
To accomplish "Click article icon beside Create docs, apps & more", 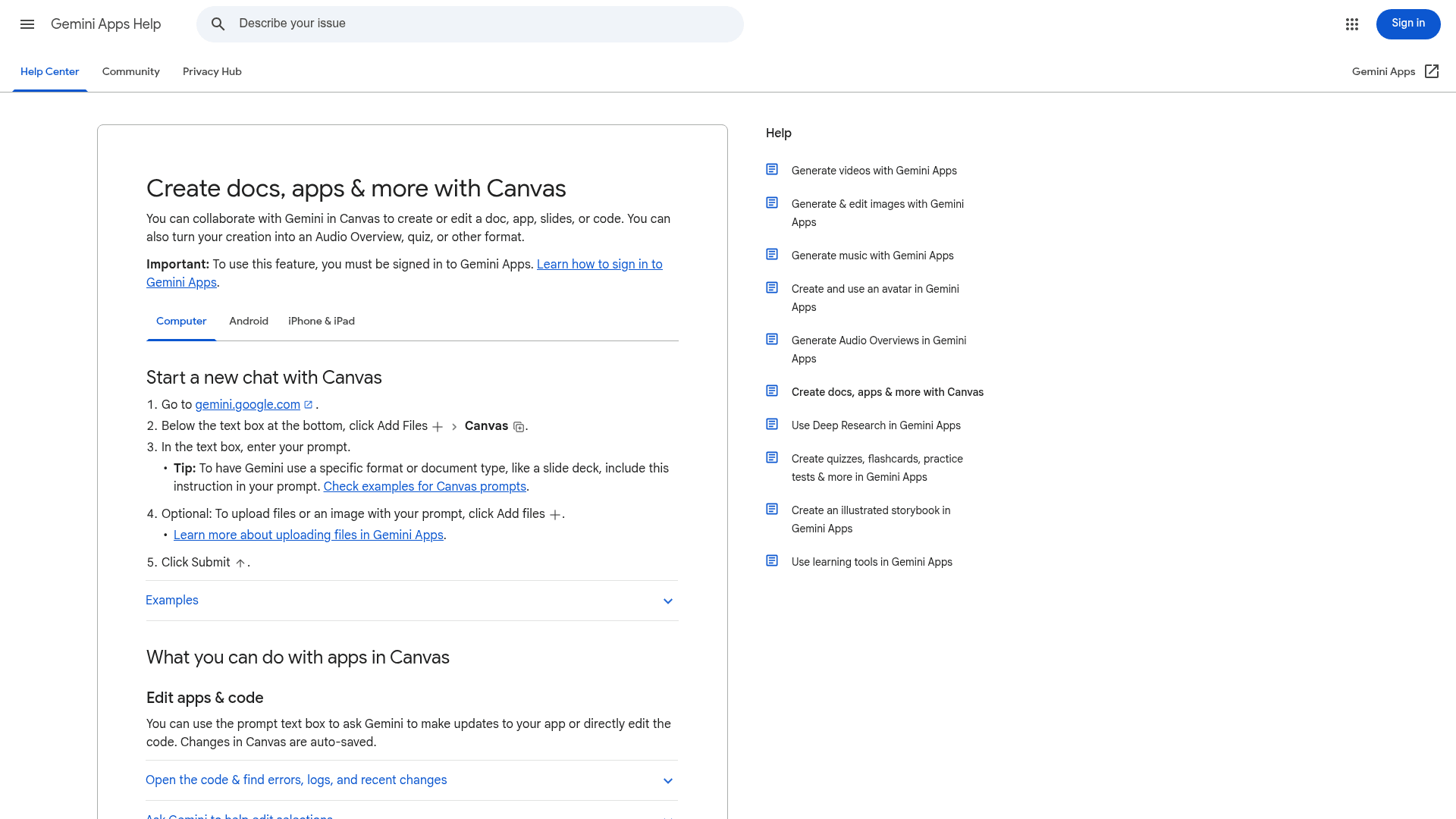I will pos(772,391).
